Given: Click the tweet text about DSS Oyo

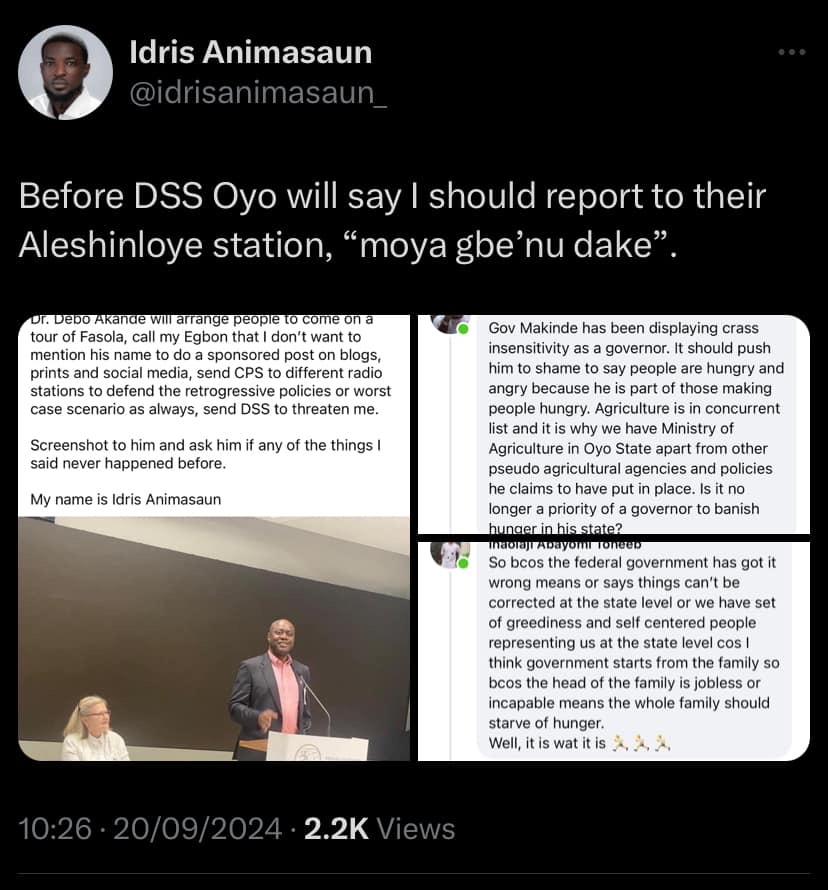Looking at the screenshot, I should pos(392,220).
